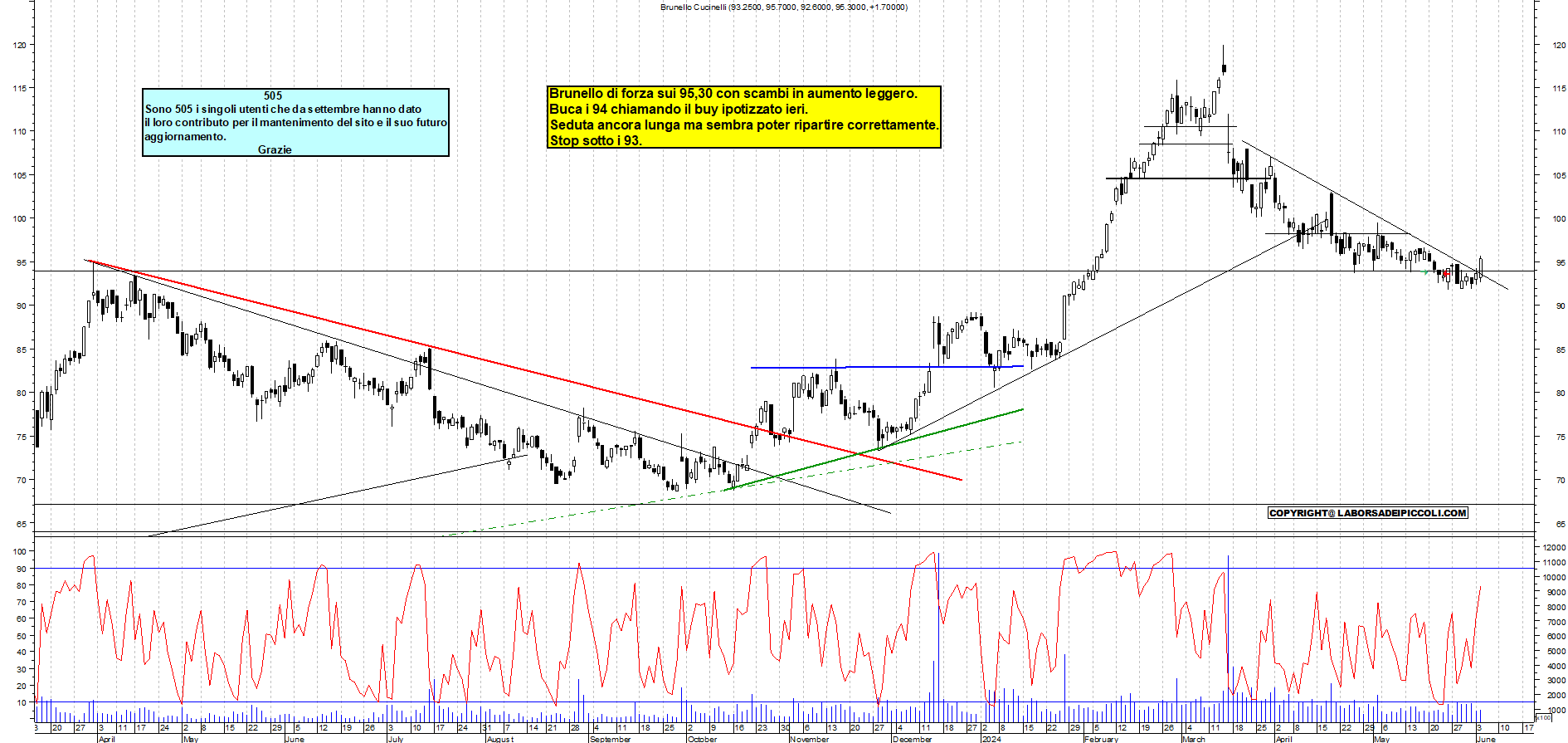Select the solid green ascending trendline
This screenshot has height=743, width=1568.
coord(873,450)
